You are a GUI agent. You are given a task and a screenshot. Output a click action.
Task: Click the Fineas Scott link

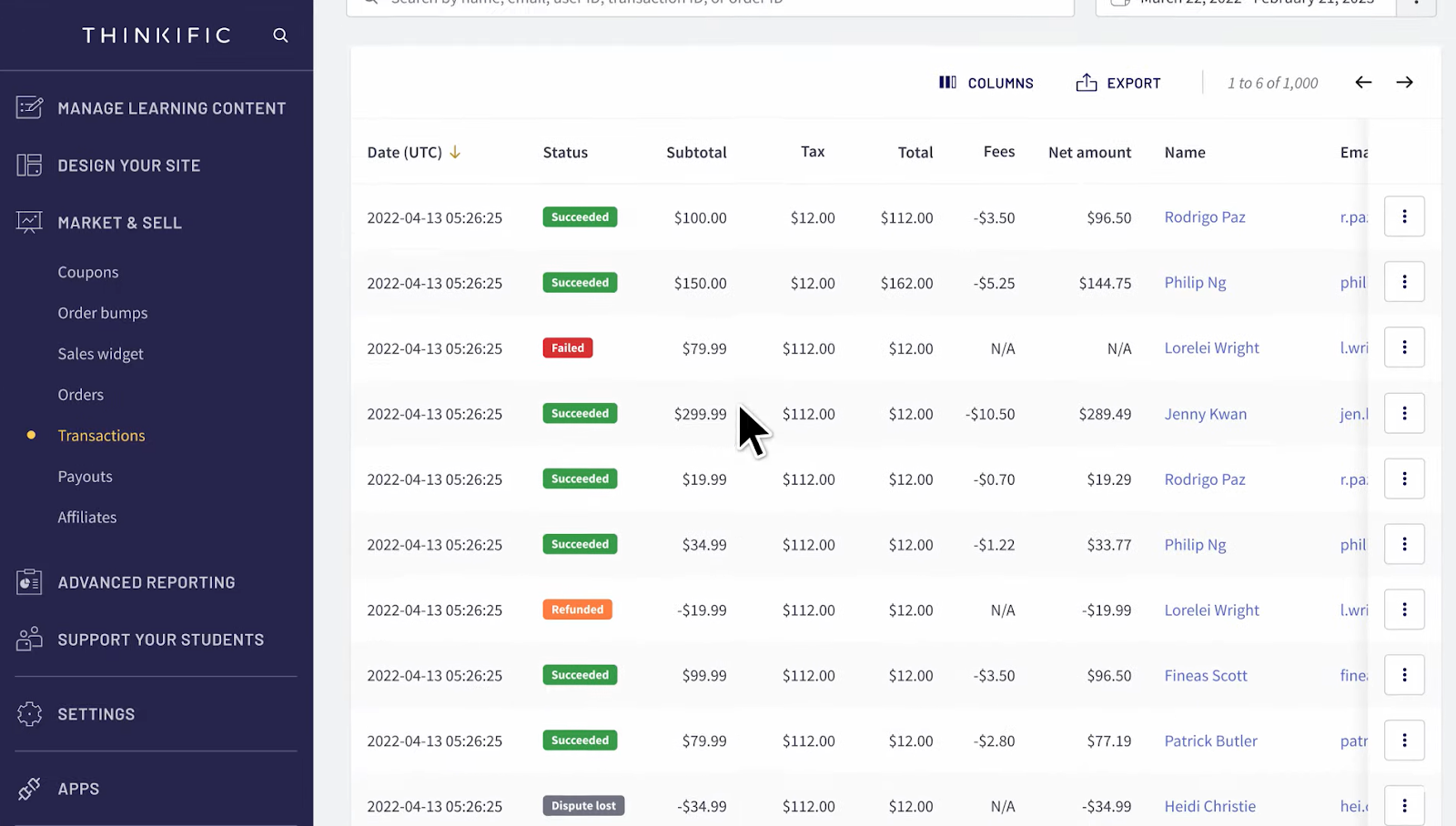(x=1206, y=675)
